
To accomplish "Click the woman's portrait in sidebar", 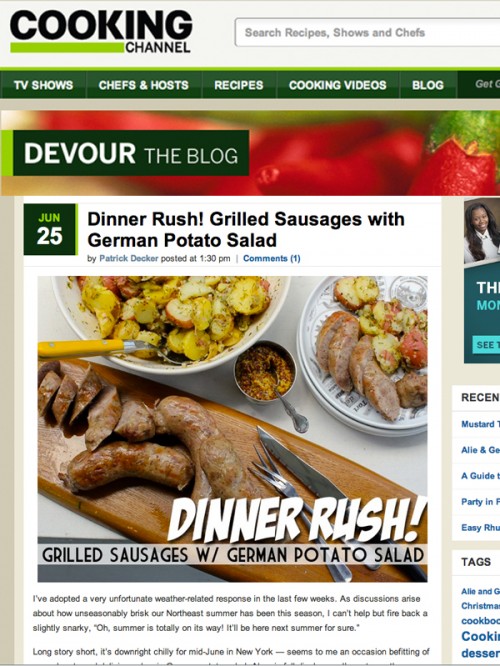I will pyautogui.click(x=482, y=231).
